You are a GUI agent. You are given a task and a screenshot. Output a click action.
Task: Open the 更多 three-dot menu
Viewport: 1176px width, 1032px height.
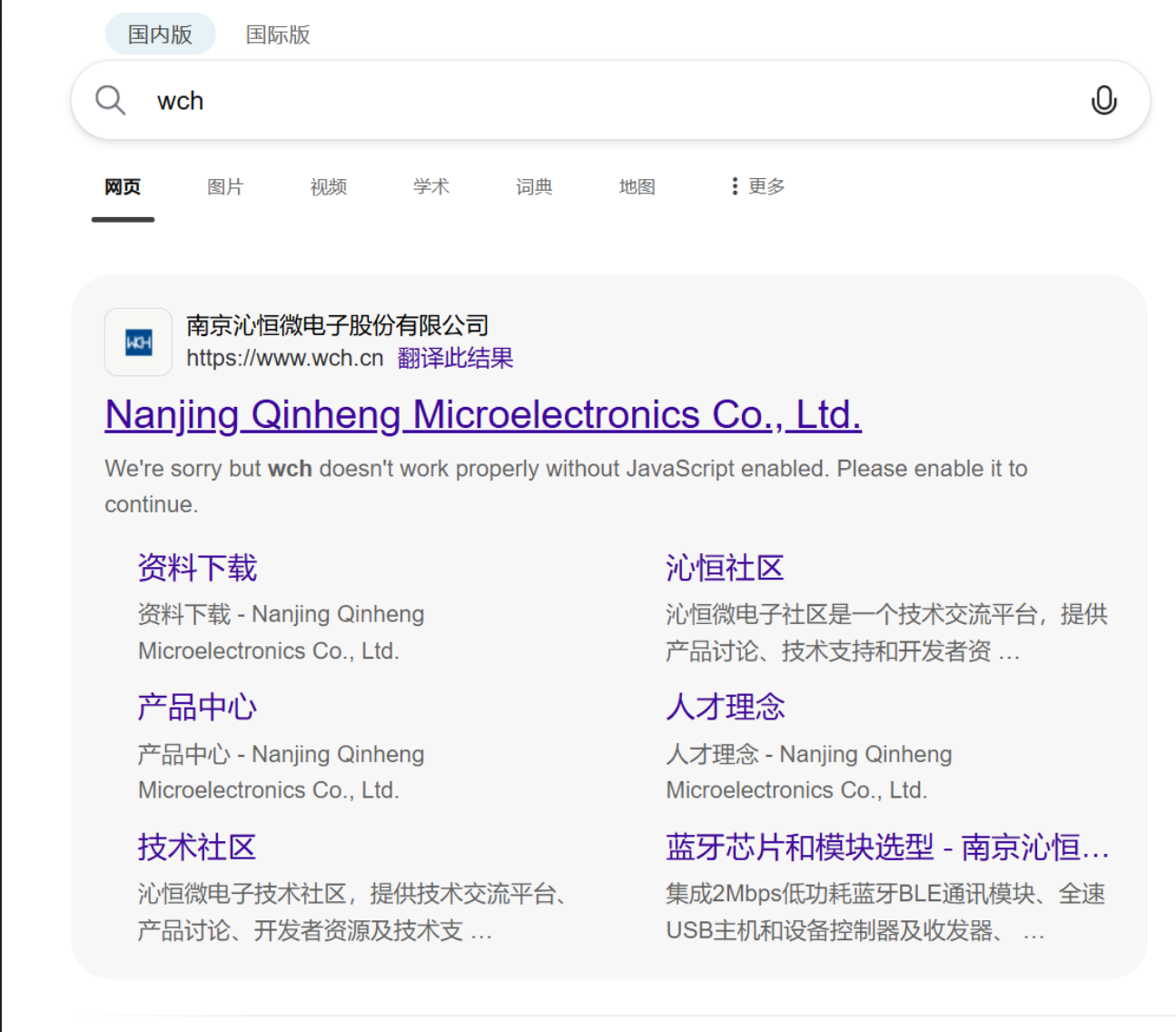click(x=758, y=186)
